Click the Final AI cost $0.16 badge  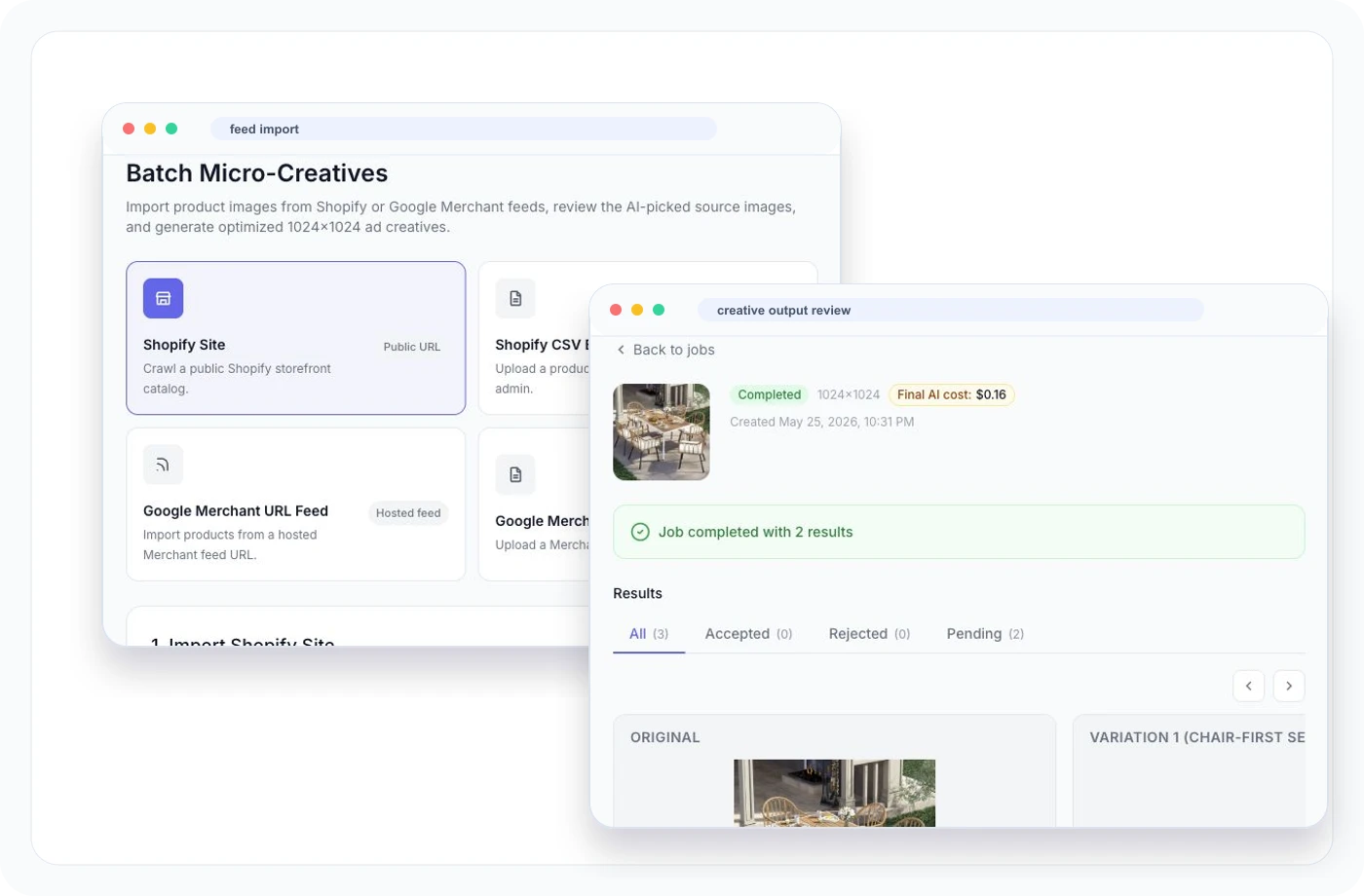click(951, 394)
